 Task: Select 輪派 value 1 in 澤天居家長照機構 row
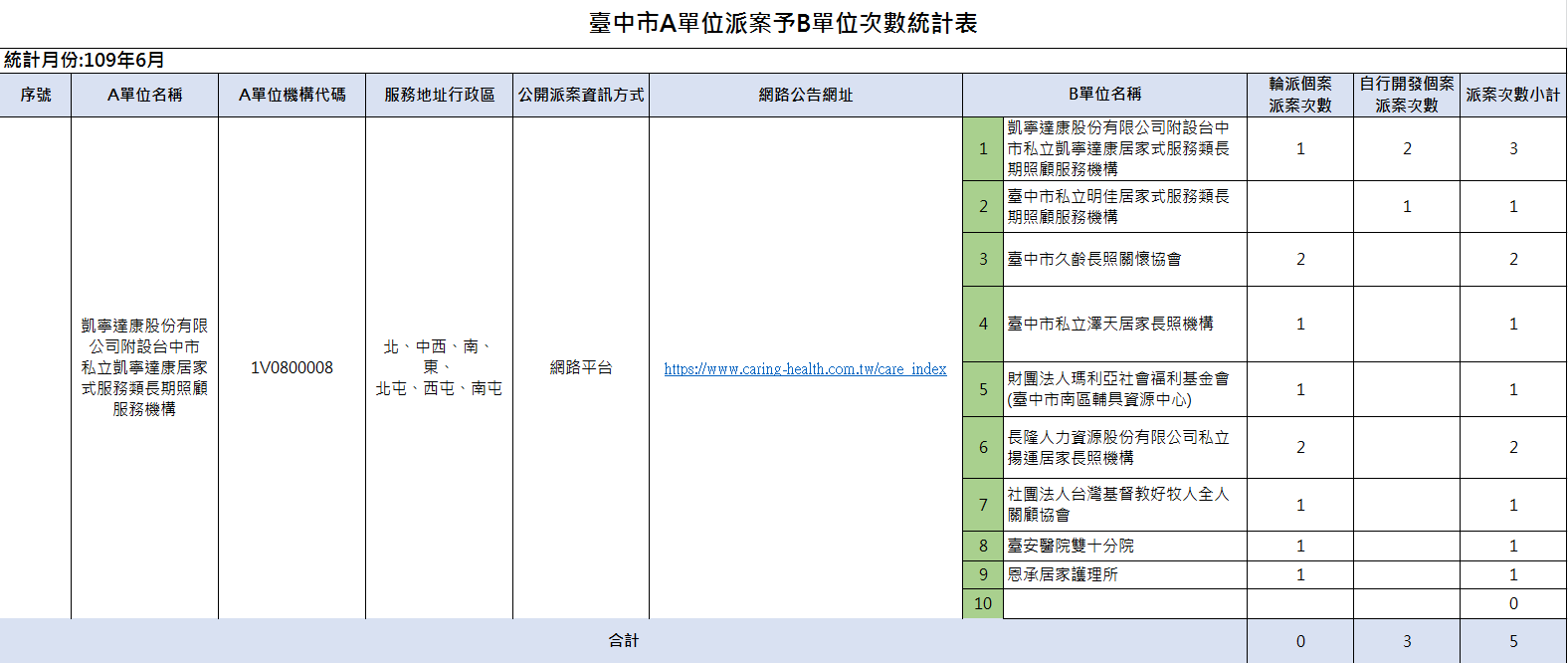[x=1300, y=324]
